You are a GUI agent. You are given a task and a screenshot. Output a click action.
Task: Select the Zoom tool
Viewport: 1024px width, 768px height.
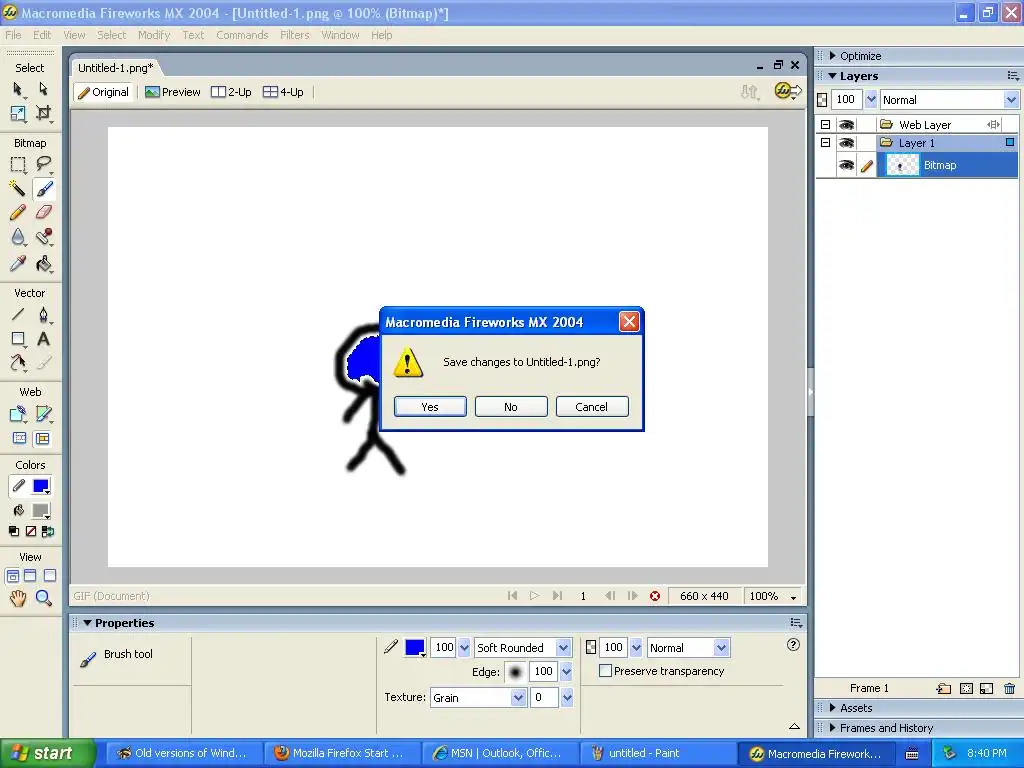pyautogui.click(x=44, y=598)
